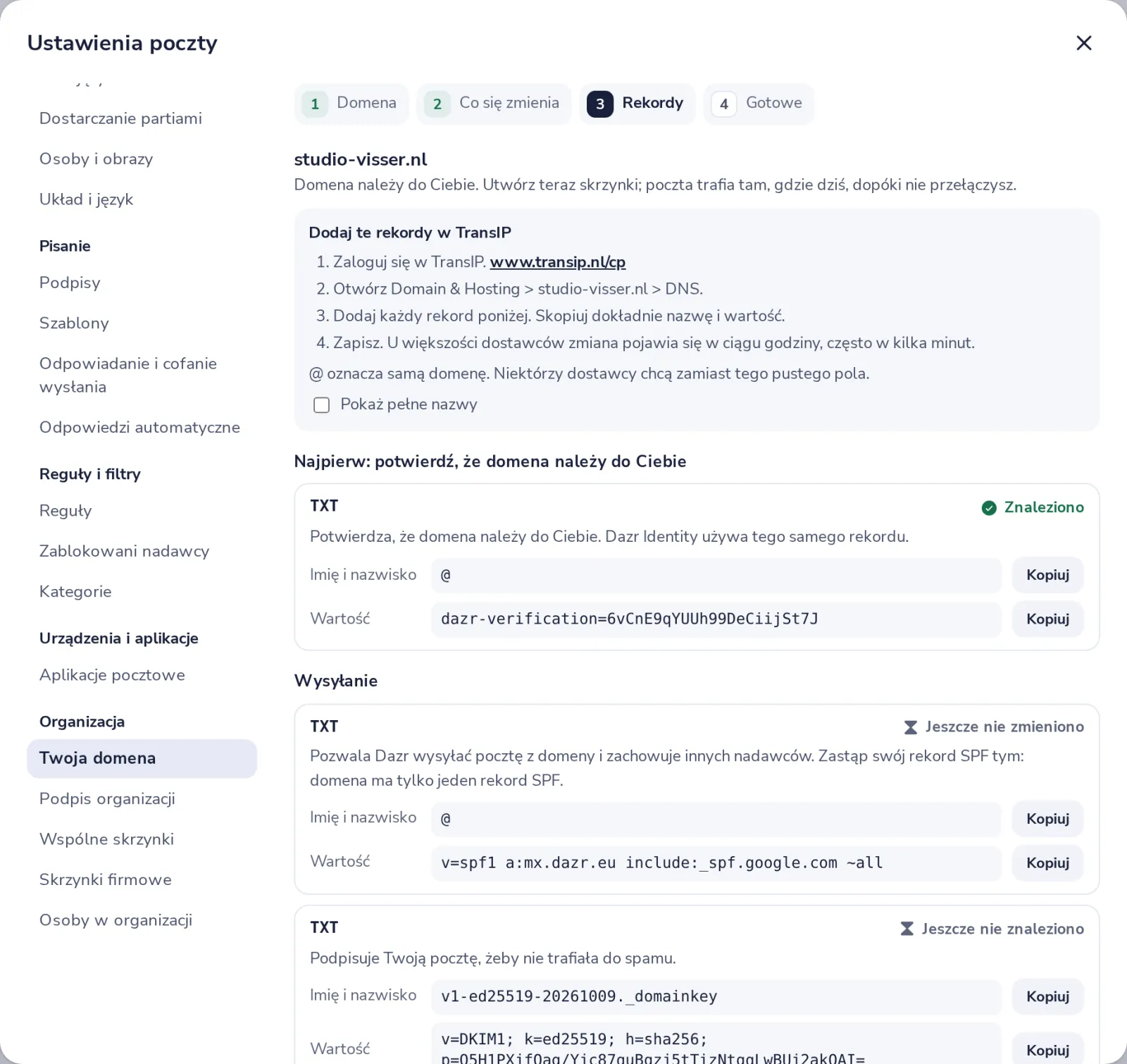Copy the SPF record name @
1127x1064 pixels.
click(1047, 819)
